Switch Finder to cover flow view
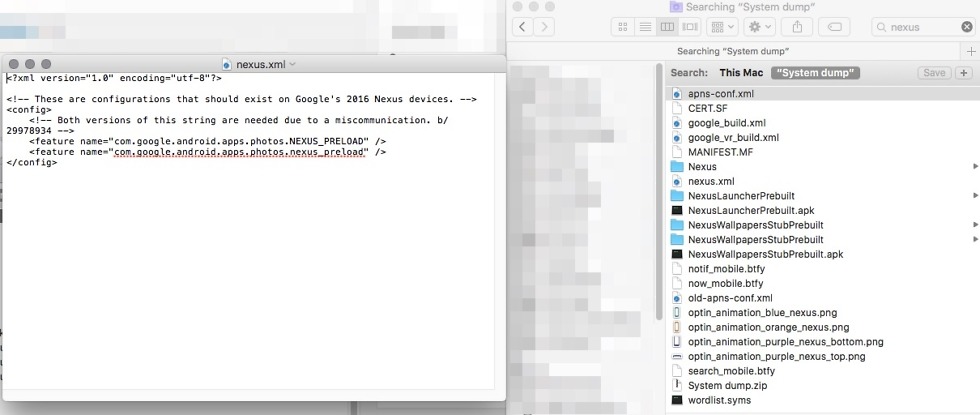 point(690,27)
